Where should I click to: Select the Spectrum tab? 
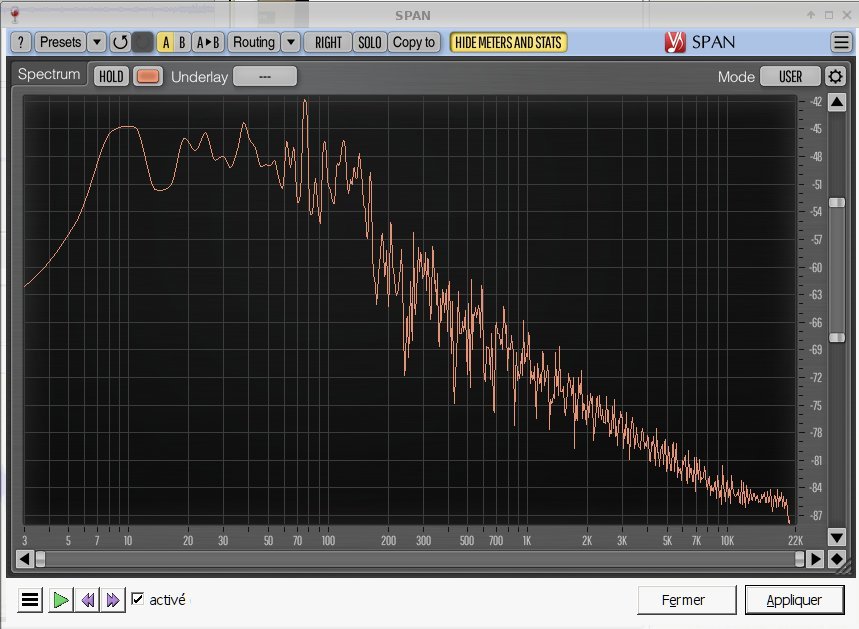49,74
